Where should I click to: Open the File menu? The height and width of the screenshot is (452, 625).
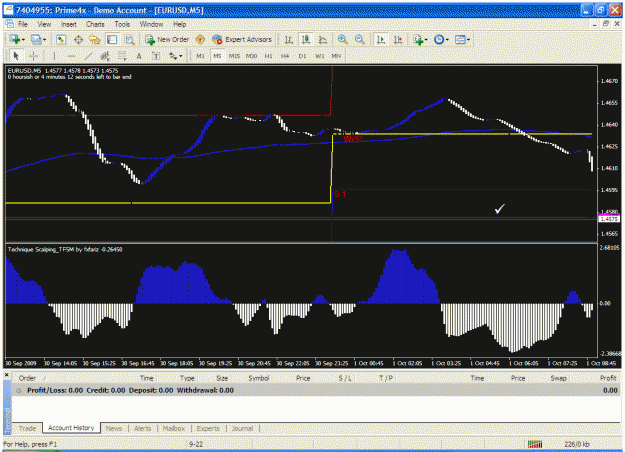pos(23,24)
